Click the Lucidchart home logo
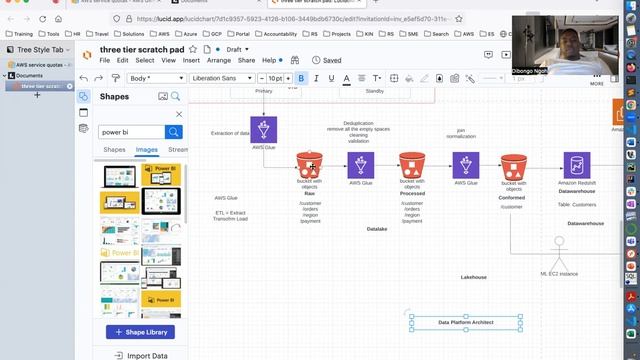This screenshot has height=360, width=640. coord(87,55)
